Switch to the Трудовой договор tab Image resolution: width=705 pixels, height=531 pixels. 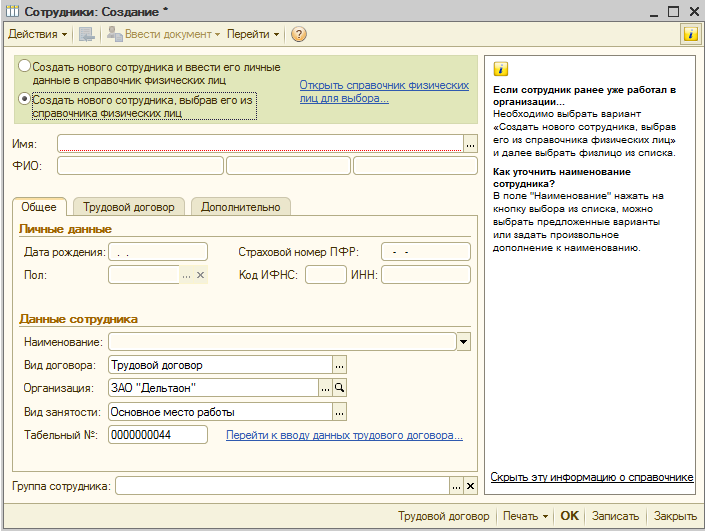point(129,207)
